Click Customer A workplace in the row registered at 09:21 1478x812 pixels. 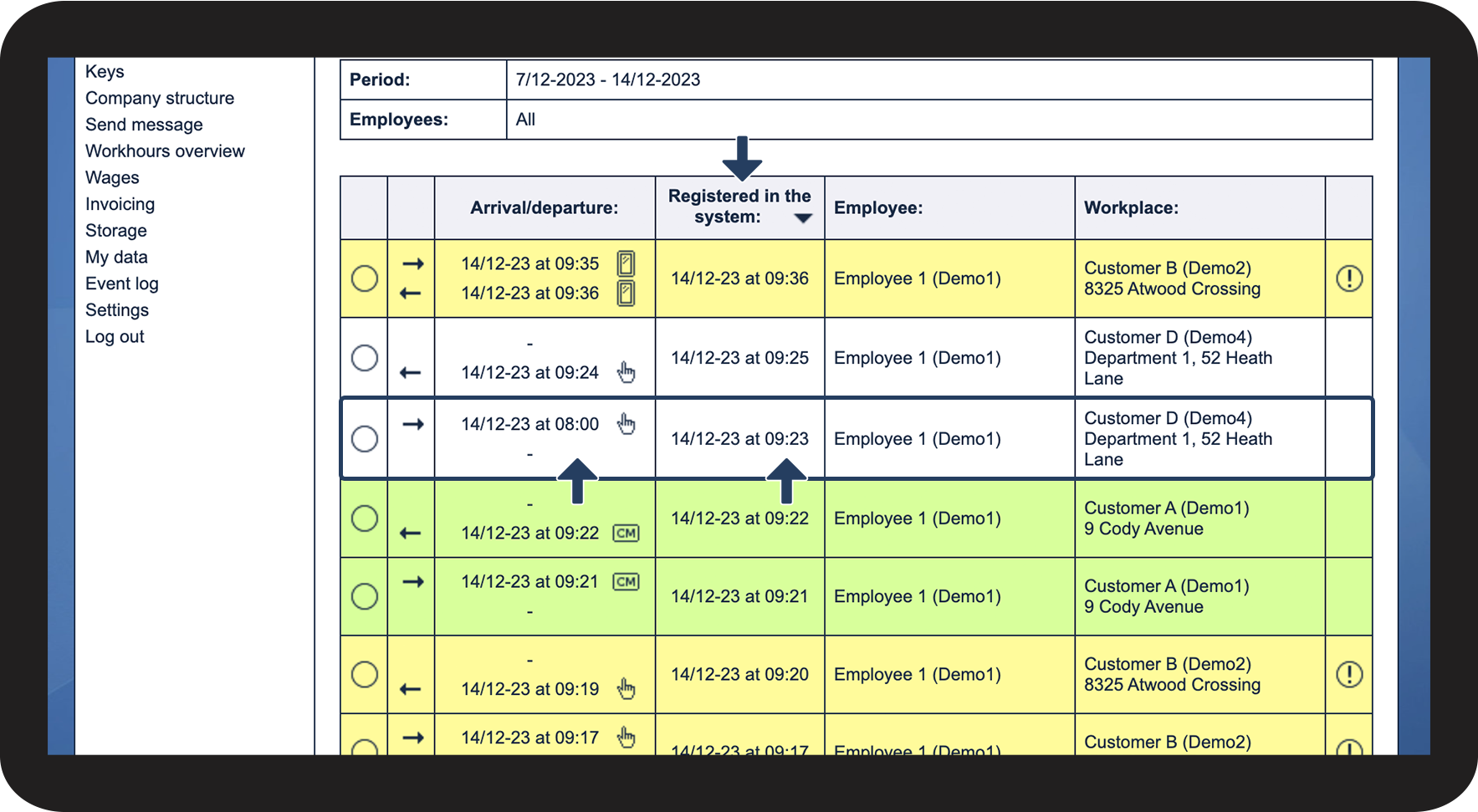point(1167,596)
